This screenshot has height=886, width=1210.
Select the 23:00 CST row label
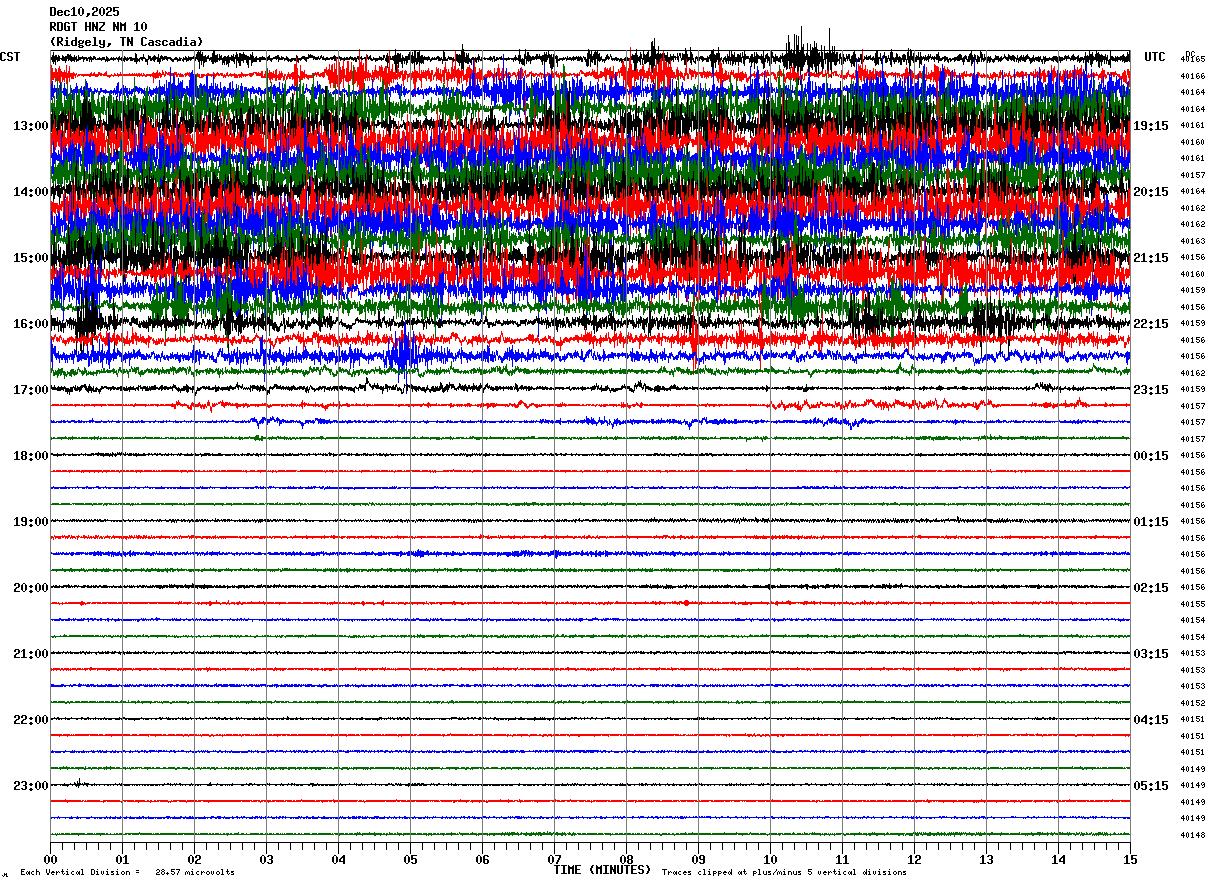(30, 786)
